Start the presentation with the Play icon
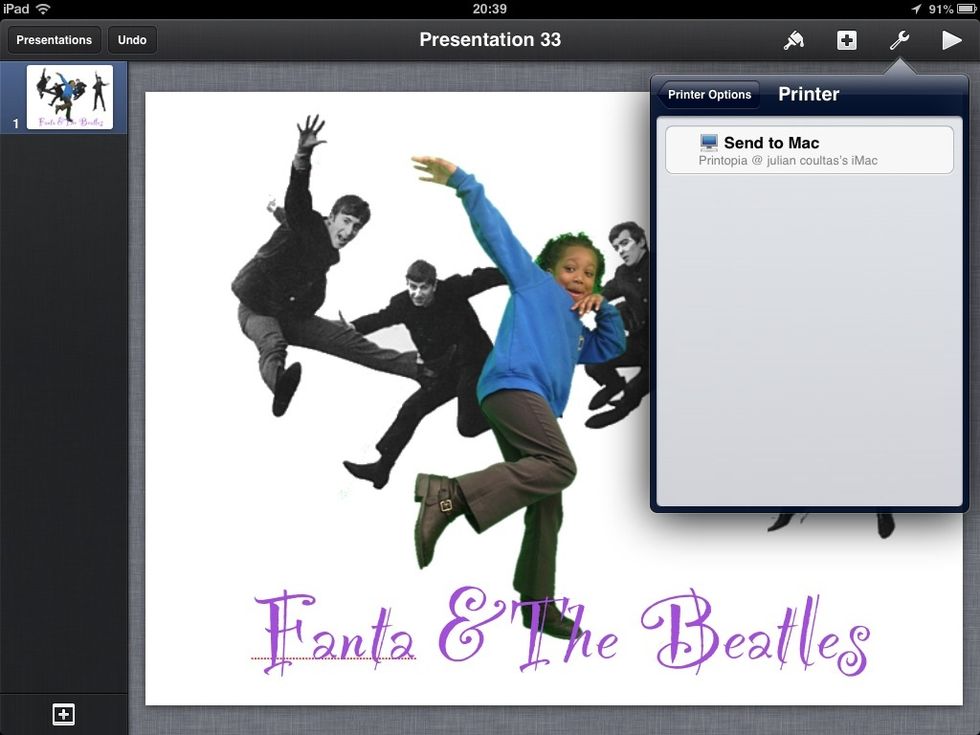 951,40
